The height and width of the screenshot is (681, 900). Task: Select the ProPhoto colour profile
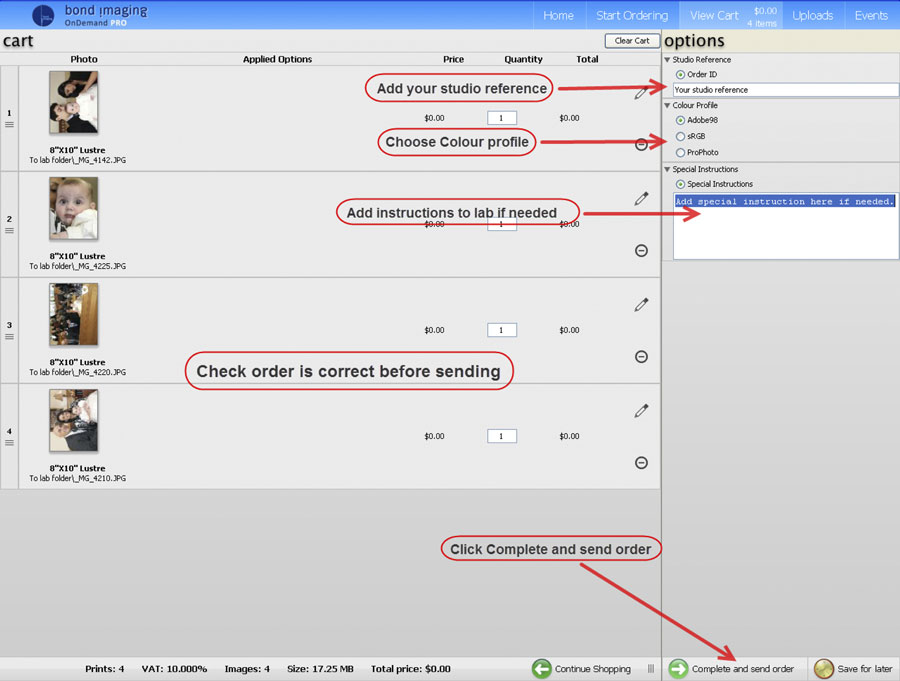click(681, 152)
